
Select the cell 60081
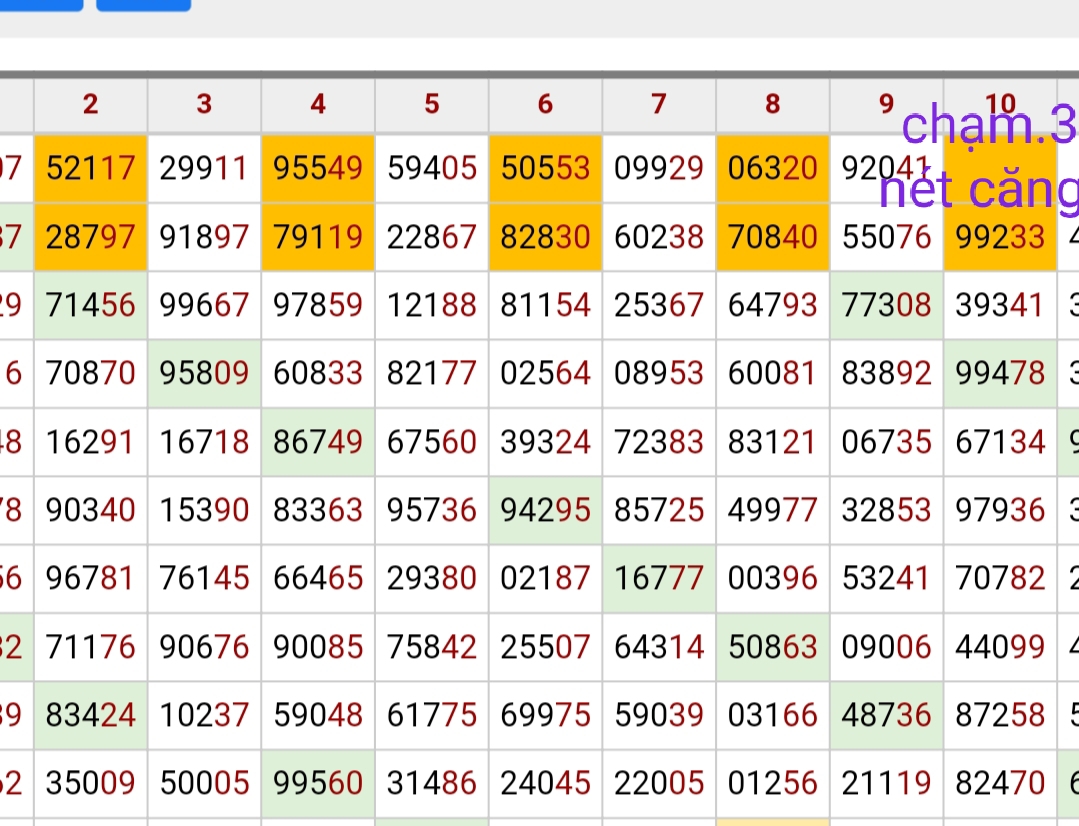(x=773, y=373)
